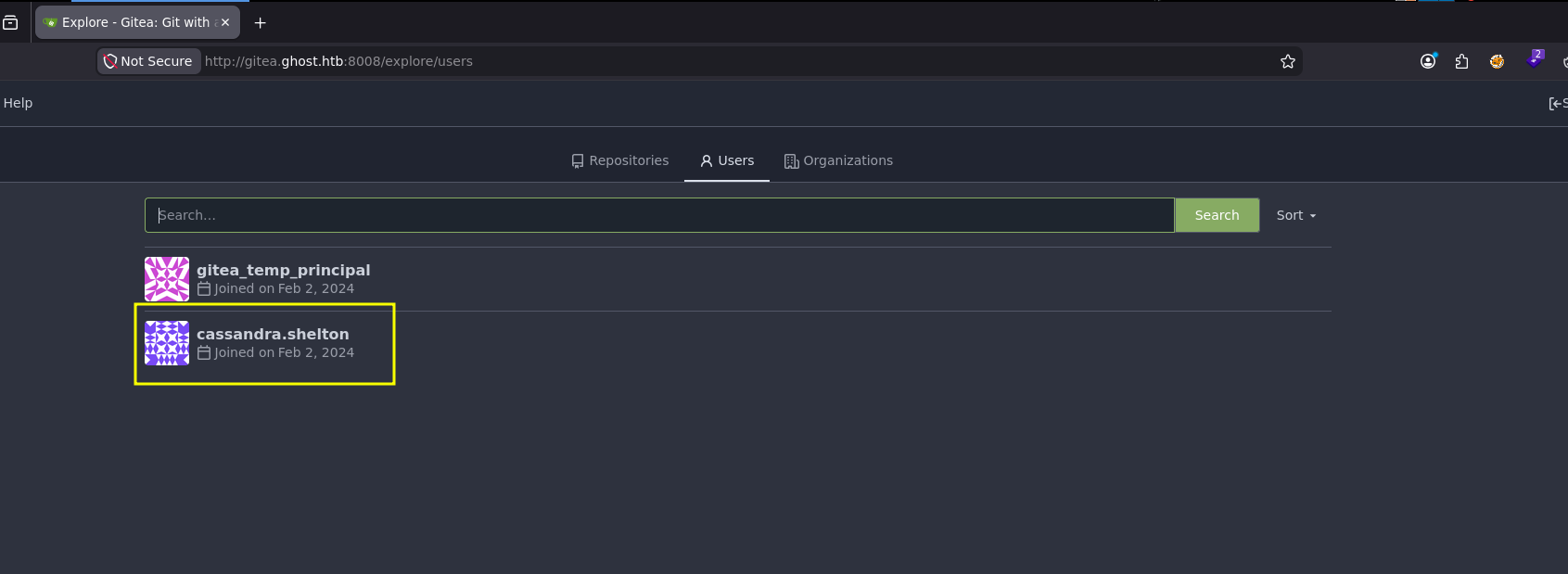The width and height of the screenshot is (1568, 574).
Task: Focus the user search field
Action: point(659,215)
